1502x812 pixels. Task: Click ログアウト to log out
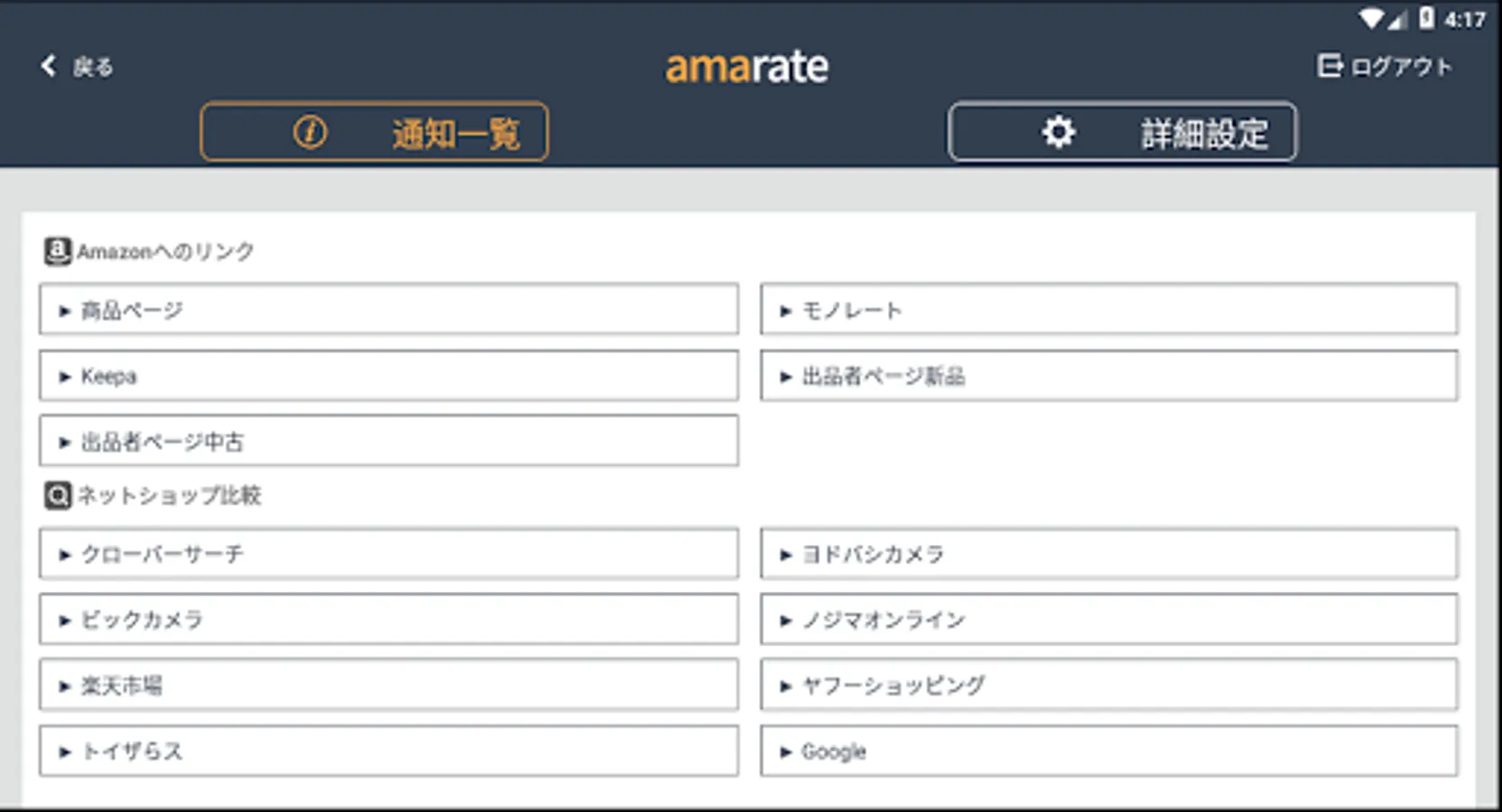pyautogui.click(x=1399, y=66)
